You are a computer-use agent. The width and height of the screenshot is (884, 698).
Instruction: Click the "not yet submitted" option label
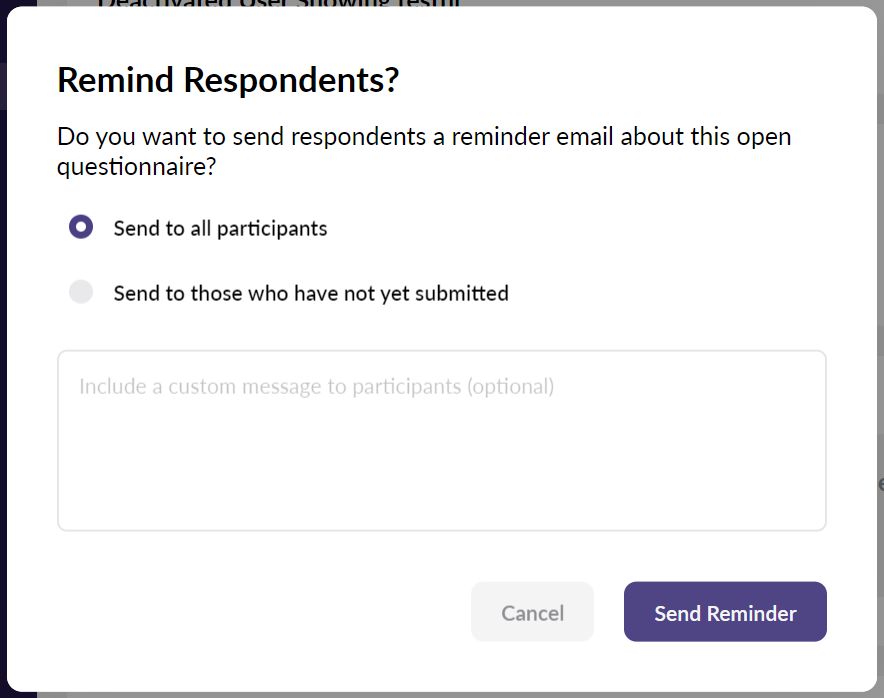click(311, 293)
